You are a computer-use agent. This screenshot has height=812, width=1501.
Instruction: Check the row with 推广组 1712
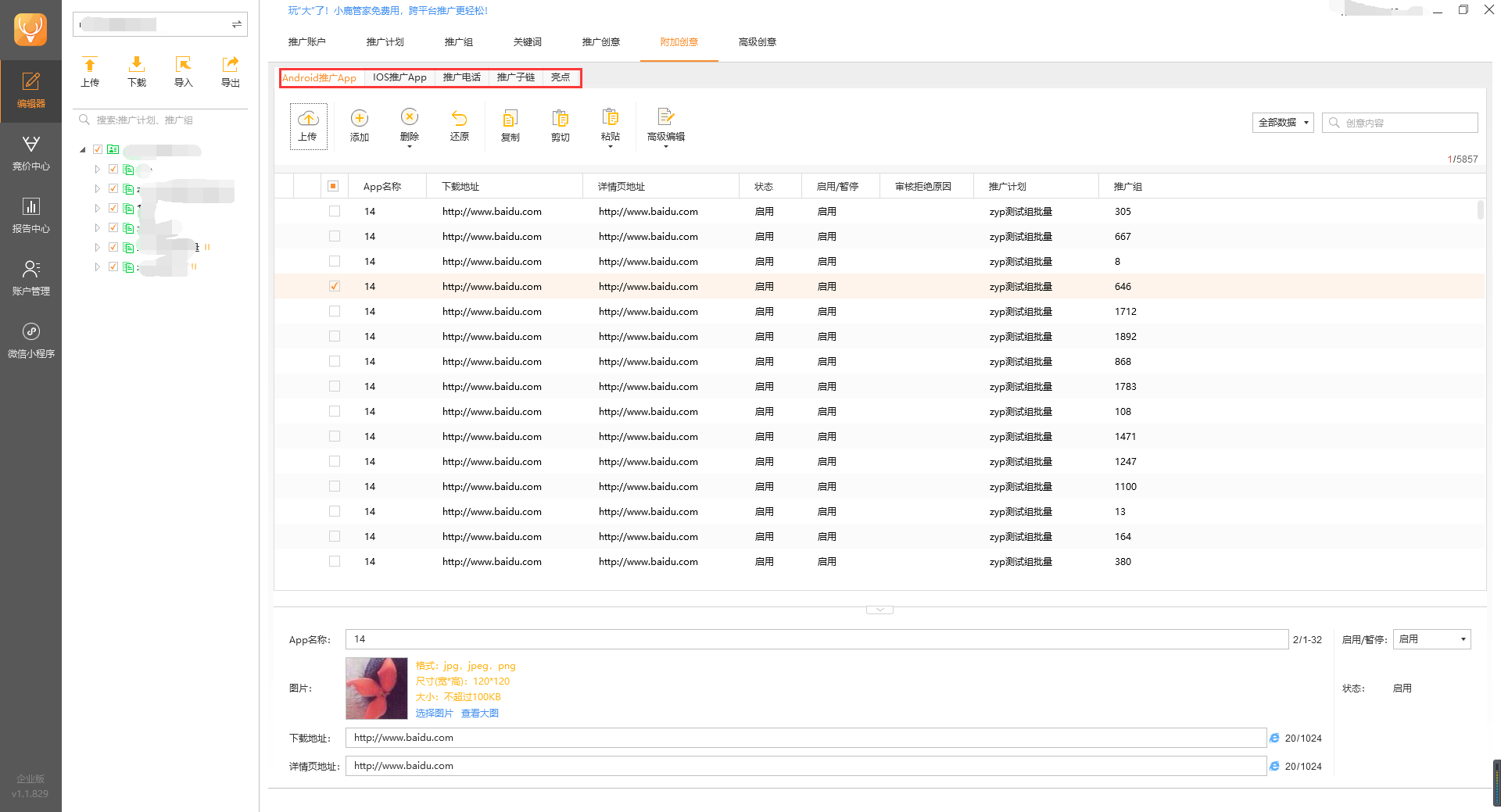[x=335, y=311]
